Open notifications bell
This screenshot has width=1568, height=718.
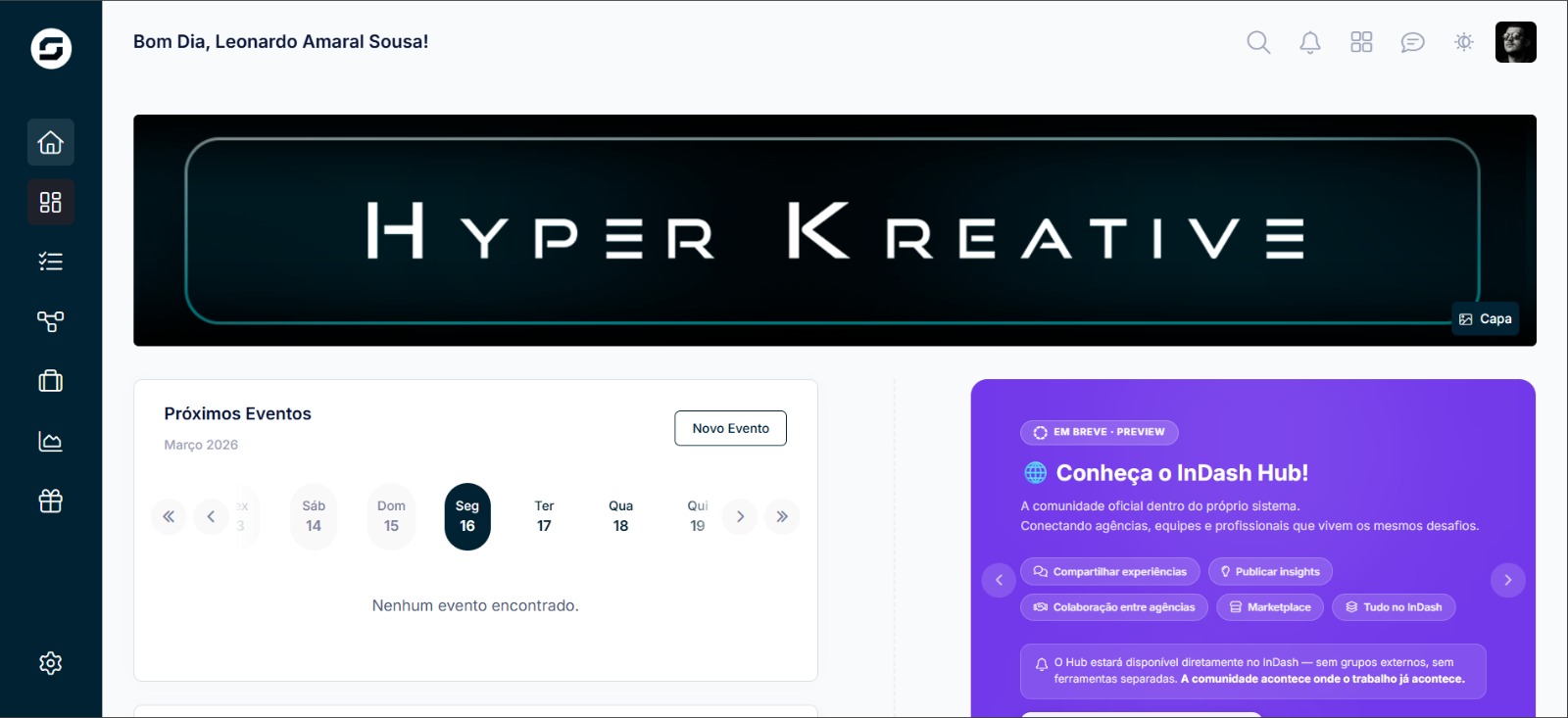pyautogui.click(x=1310, y=42)
